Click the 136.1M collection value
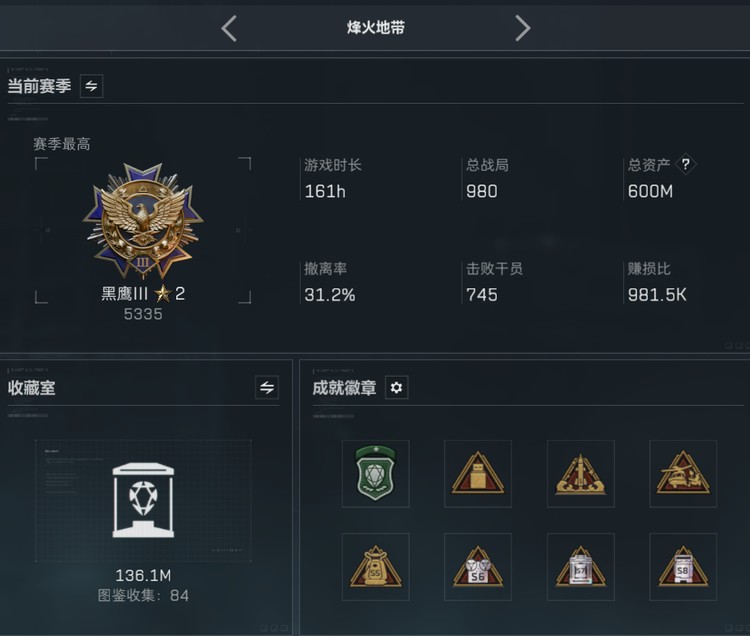The width and height of the screenshot is (750, 636). pyautogui.click(x=143, y=575)
